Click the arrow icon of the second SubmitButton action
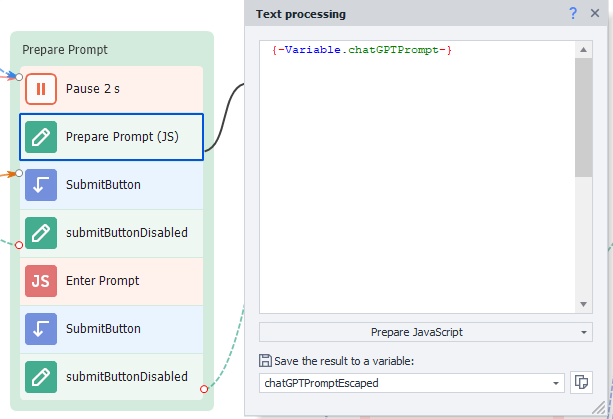The image size is (613, 419). (41, 329)
